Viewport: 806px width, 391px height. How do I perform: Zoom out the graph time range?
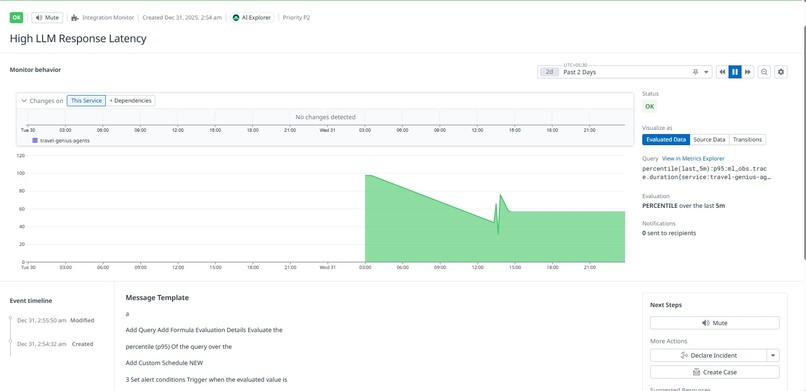click(x=764, y=72)
